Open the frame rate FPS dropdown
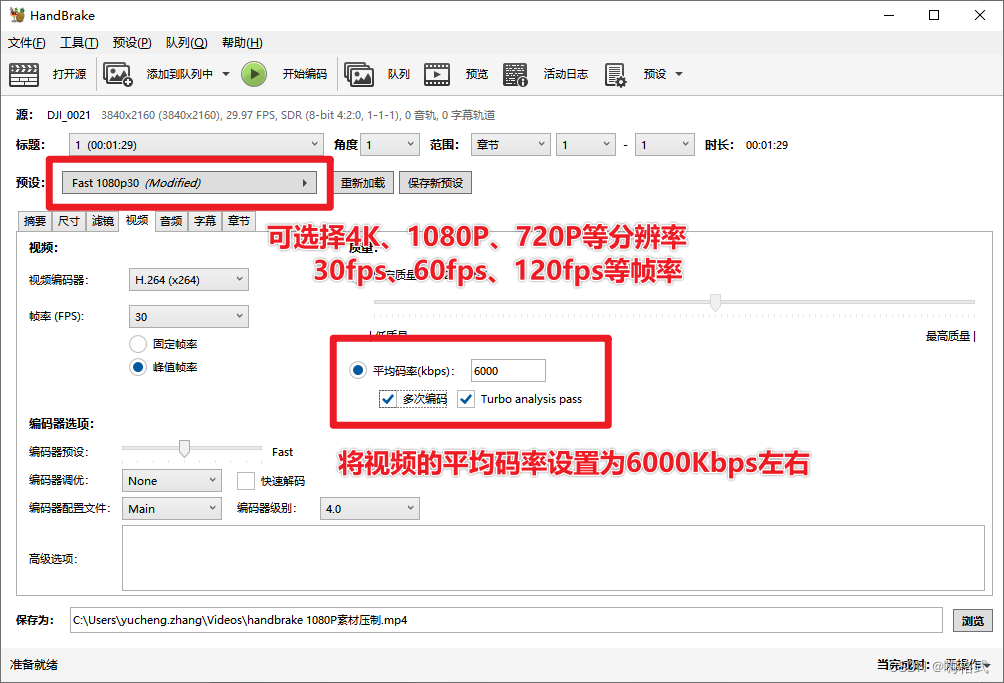 pos(189,316)
